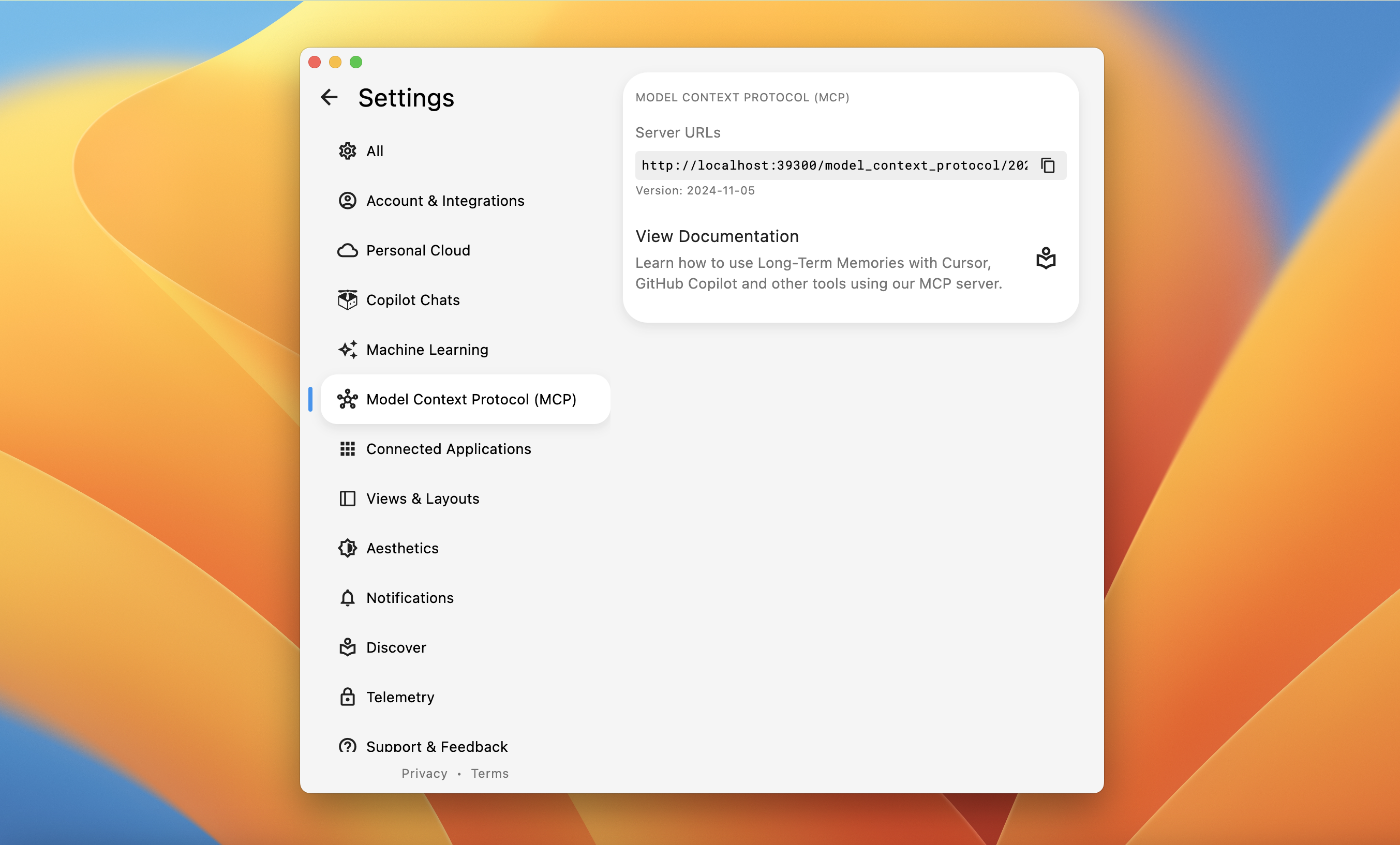Click the Account & Integrations person icon
This screenshot has height=845, width=1400.
click(x=347, y=201)
